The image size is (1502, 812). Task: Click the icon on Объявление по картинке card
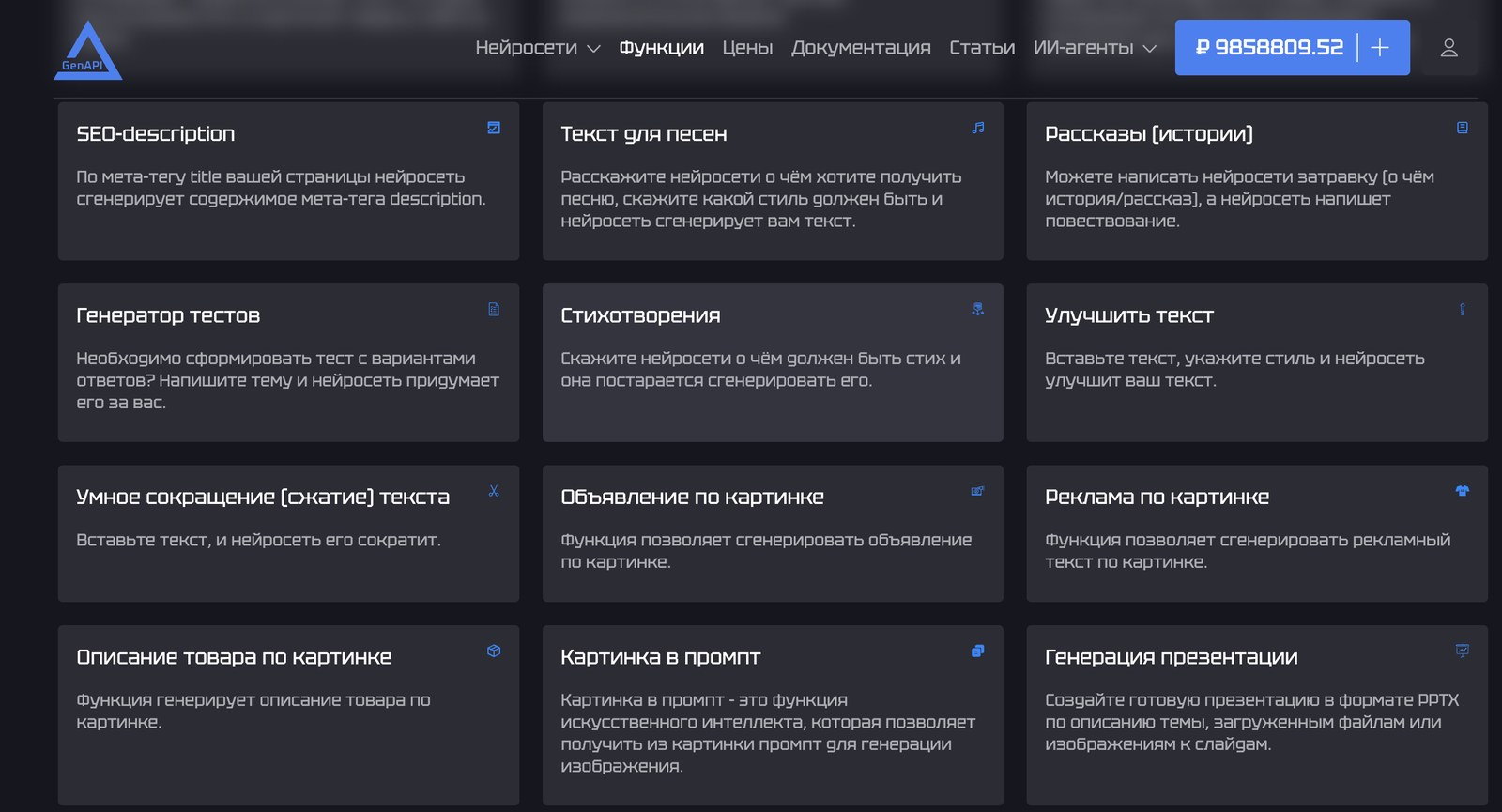pyautogui.click(x=978, y=491)
